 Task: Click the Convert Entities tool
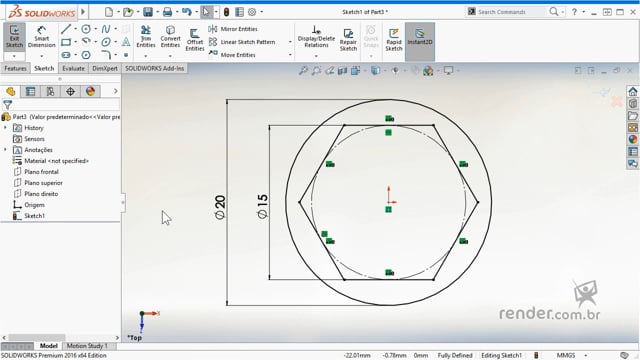(170, 37)
